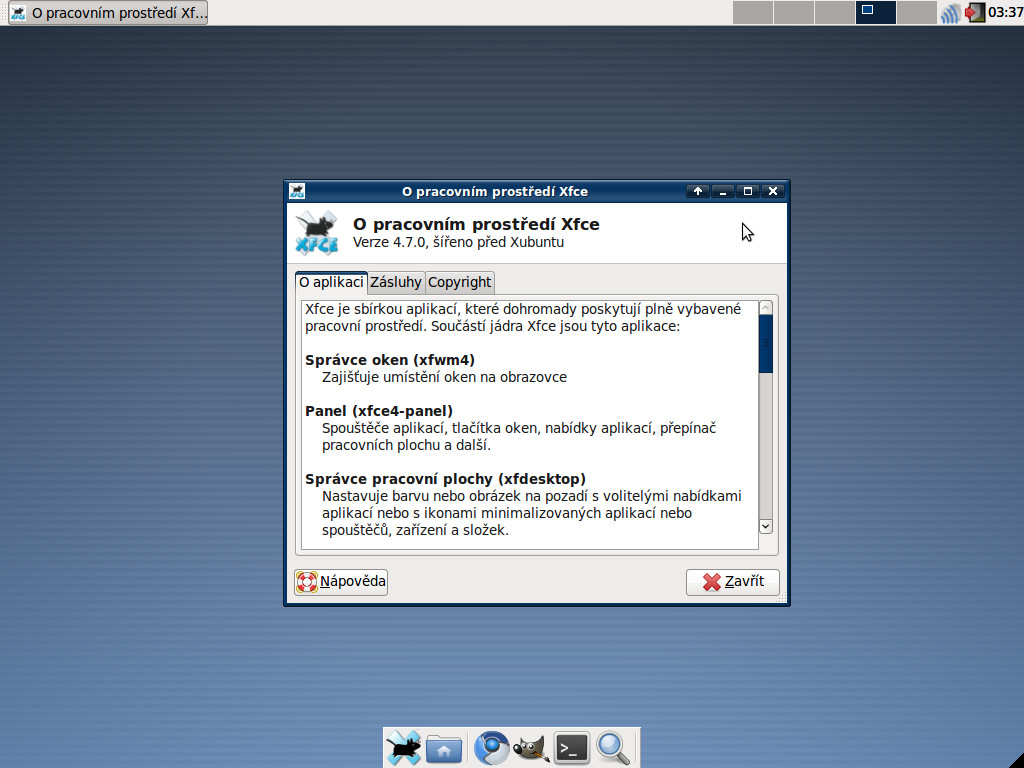Viewport: 1024px width, 768px height.
Task: Click the large Xfce mouse logo in the dialog header
Action: coord(317,232)
